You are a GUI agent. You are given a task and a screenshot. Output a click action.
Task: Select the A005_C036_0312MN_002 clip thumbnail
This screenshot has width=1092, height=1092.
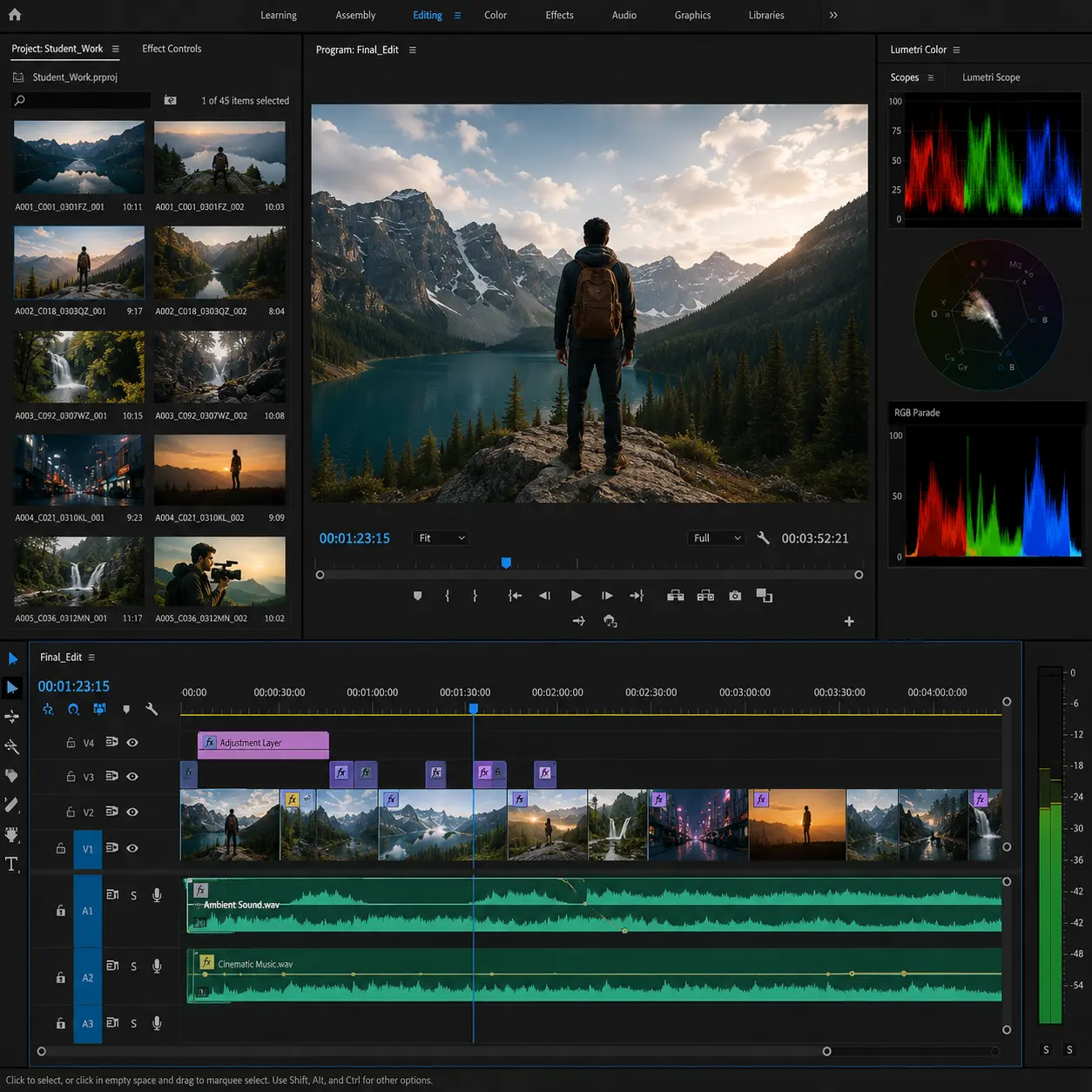(219, 571)
